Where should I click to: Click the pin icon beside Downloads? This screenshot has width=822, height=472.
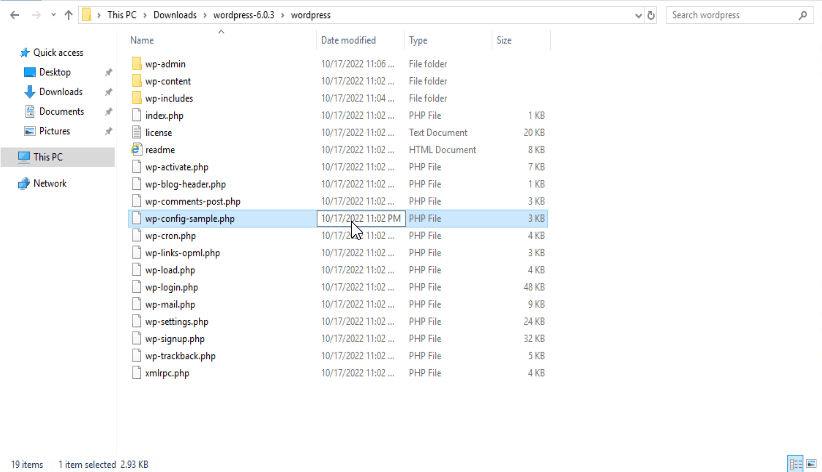coord(109,92)
